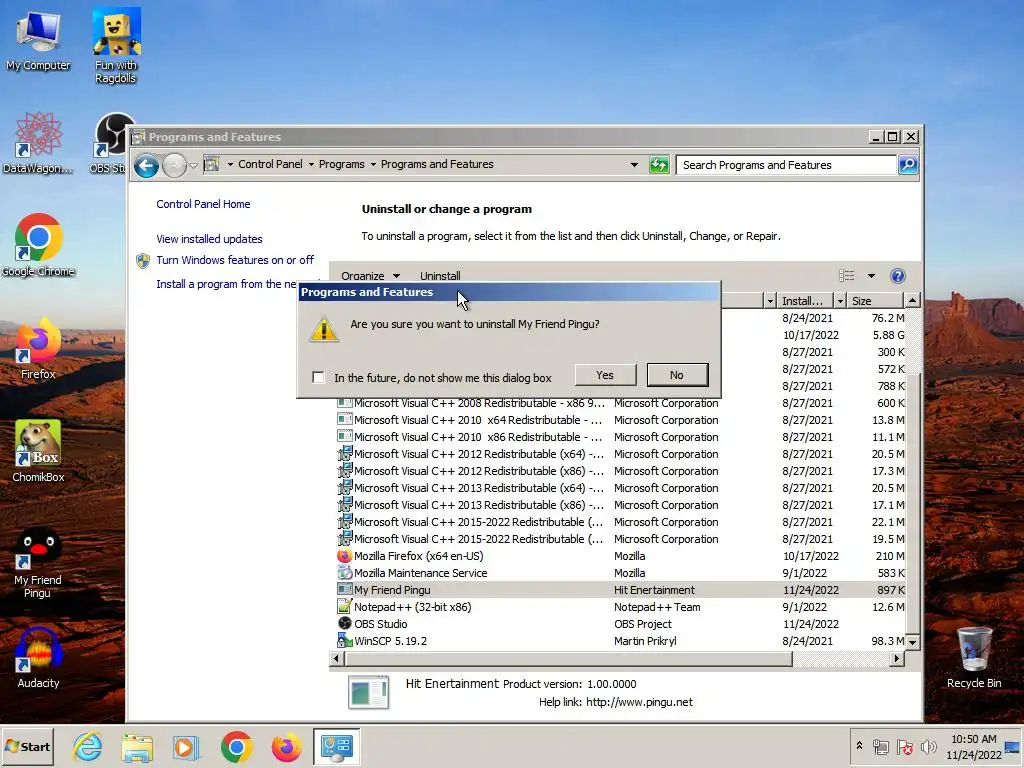Select Visual C++ 2013 Redistributable (x86) row

pos(620,505)
